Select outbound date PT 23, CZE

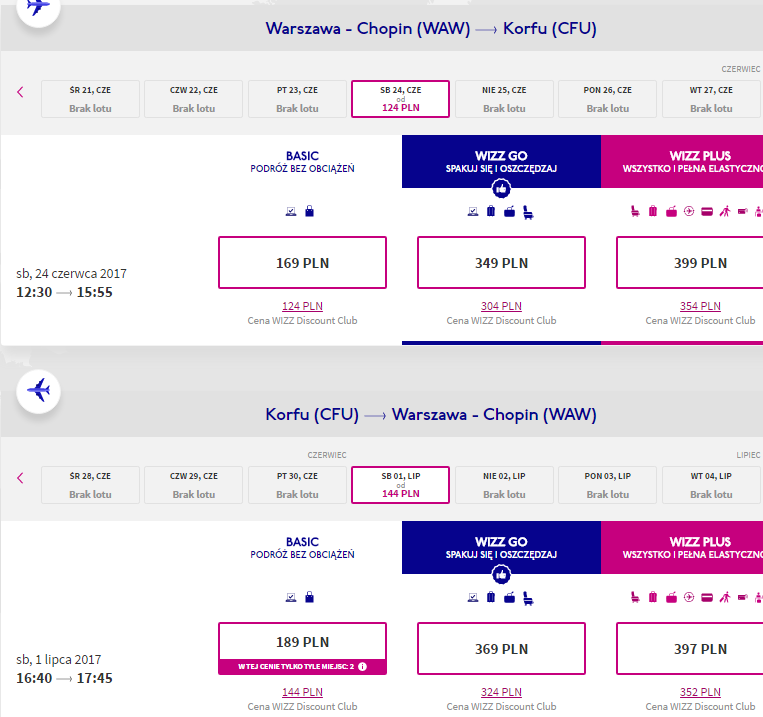coord(297,99)
